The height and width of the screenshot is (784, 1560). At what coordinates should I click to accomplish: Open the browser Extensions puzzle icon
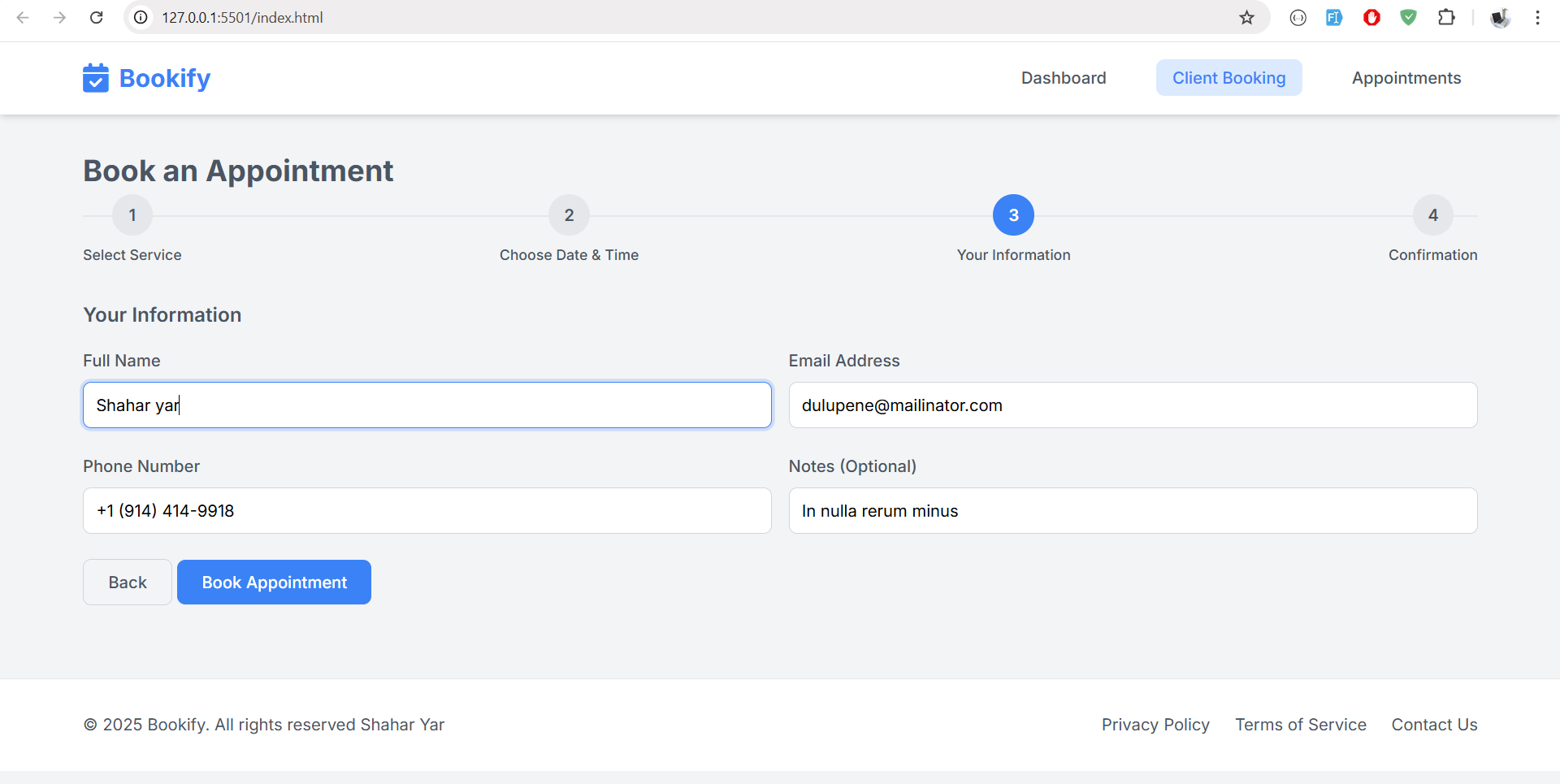1446,17
